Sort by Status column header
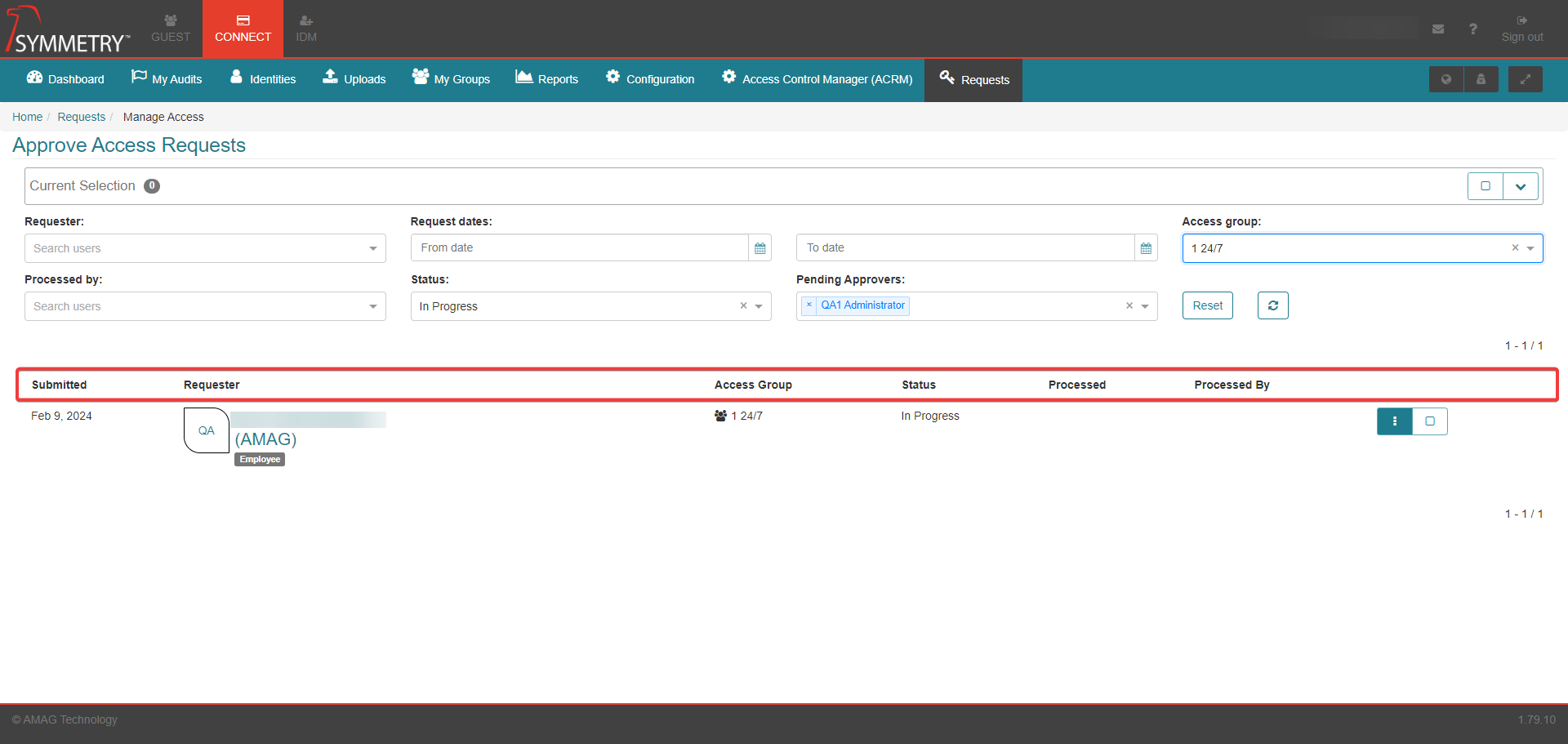Viewport: 1568px width, 744px height. pyautogui.click(x=919, y=385)
